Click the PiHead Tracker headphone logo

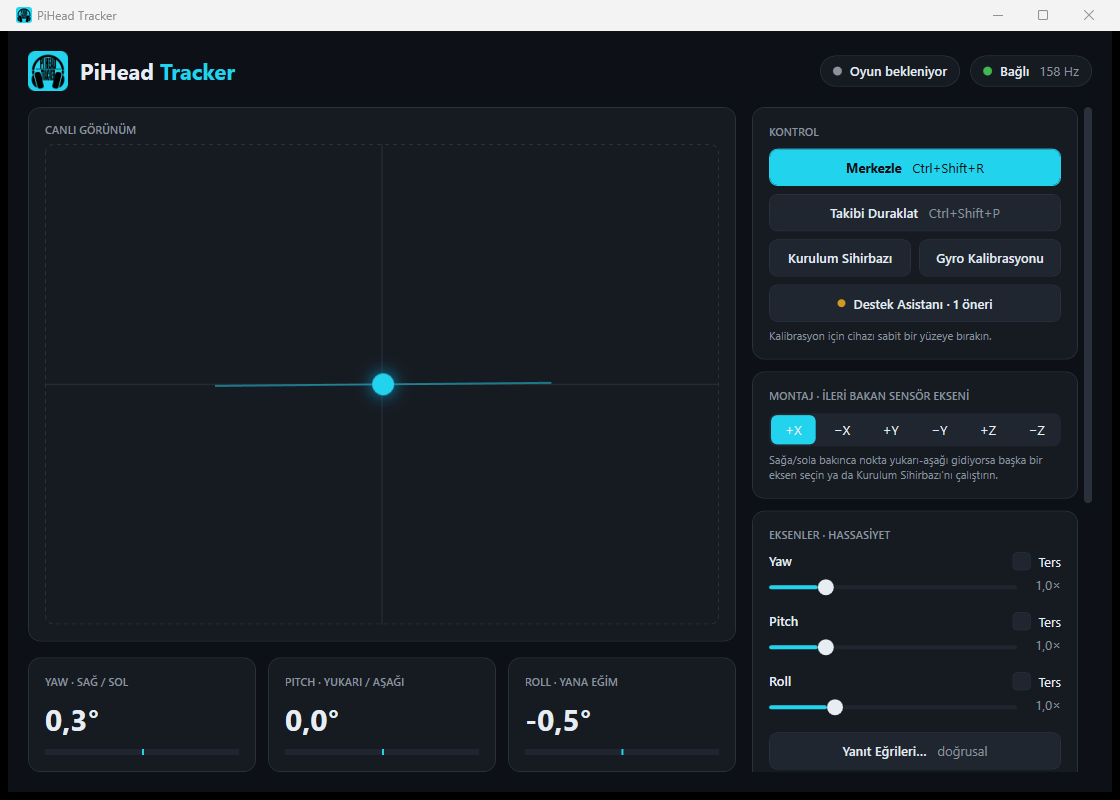click(48, 71)
